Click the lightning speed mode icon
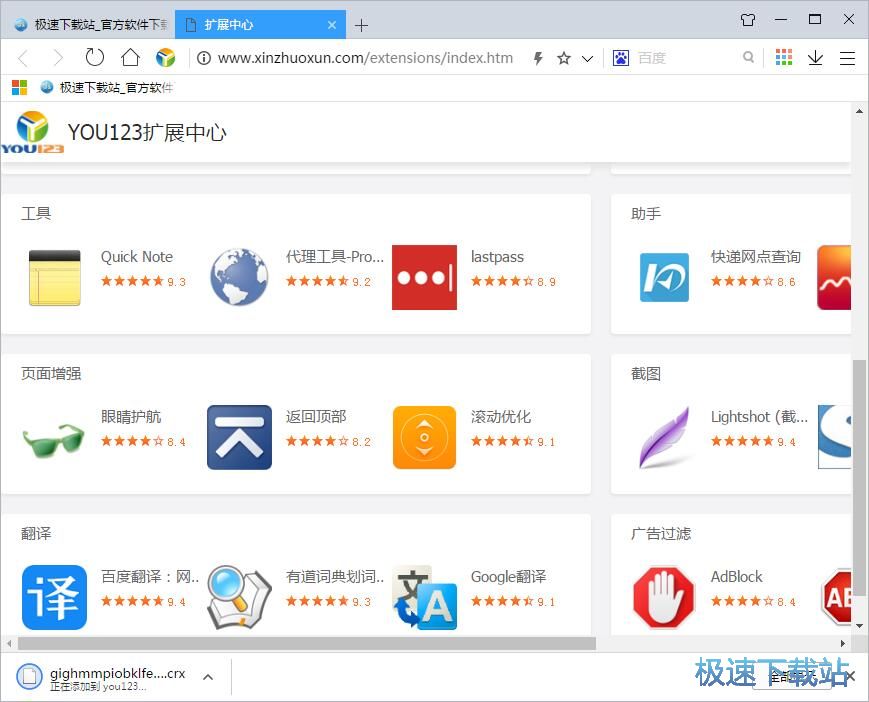Viewport: 869px width, 702px height. click(x=538, y=58)
